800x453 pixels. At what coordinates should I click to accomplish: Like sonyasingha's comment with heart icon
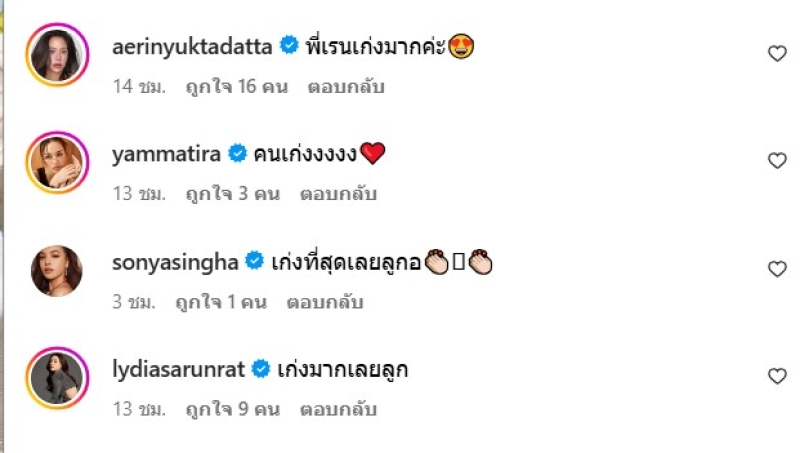point(777,269)
